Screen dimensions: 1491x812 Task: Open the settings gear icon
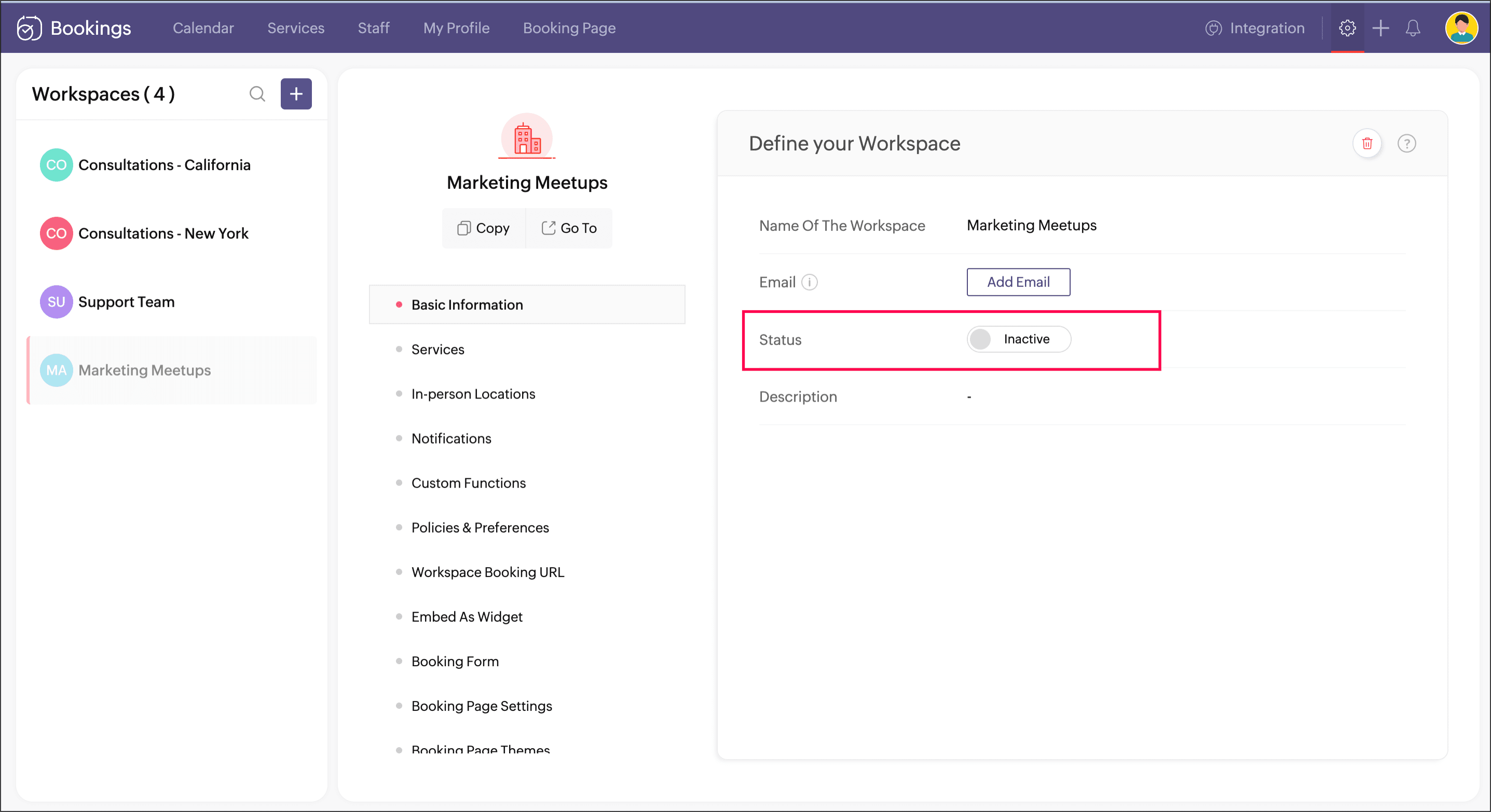tap(1347, 28)
